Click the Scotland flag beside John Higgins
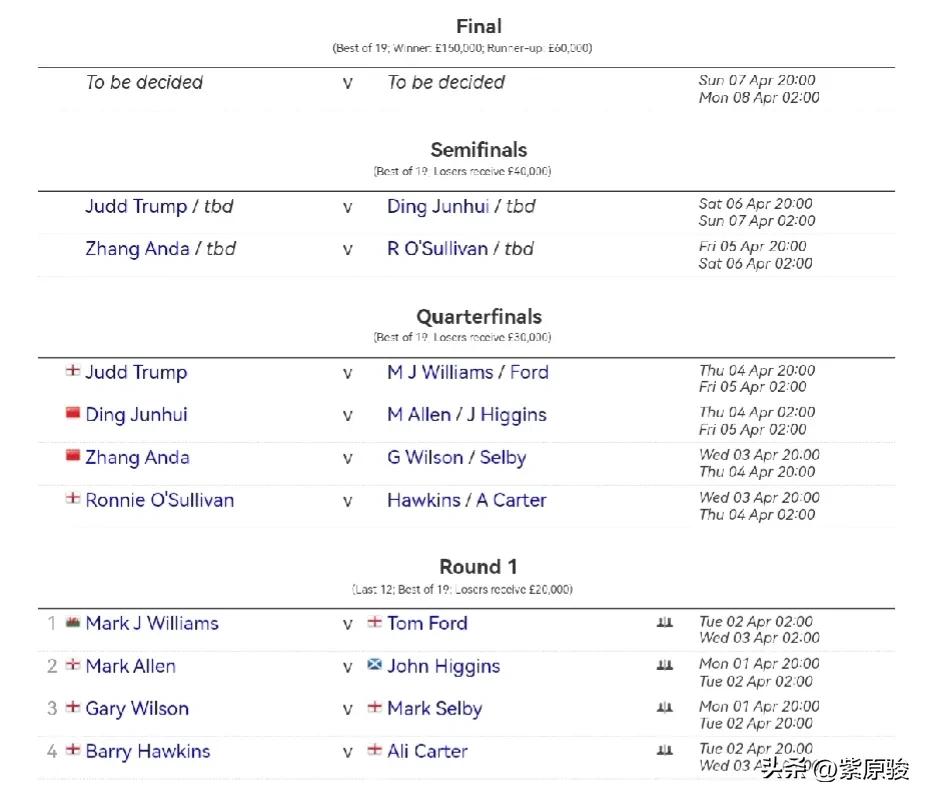This screenshot has height=801, width=930. [374, 665]
